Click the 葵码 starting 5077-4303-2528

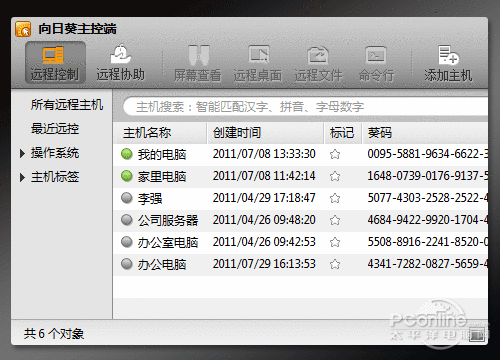[x=428, y=198]
